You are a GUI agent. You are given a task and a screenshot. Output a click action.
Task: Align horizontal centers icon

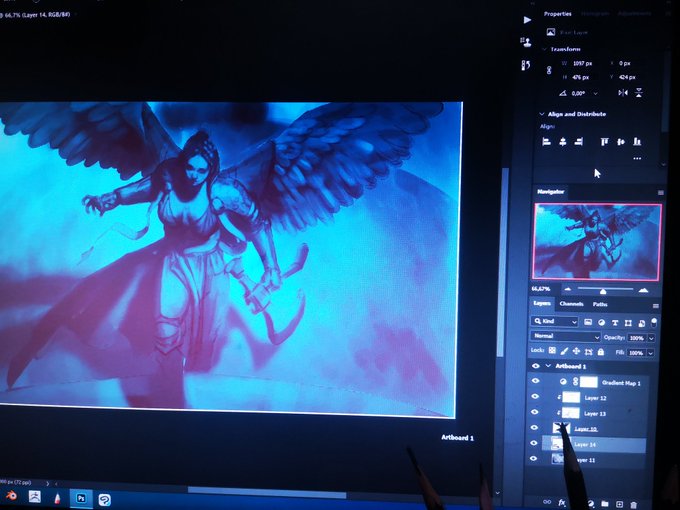click(x=562, y=141)
